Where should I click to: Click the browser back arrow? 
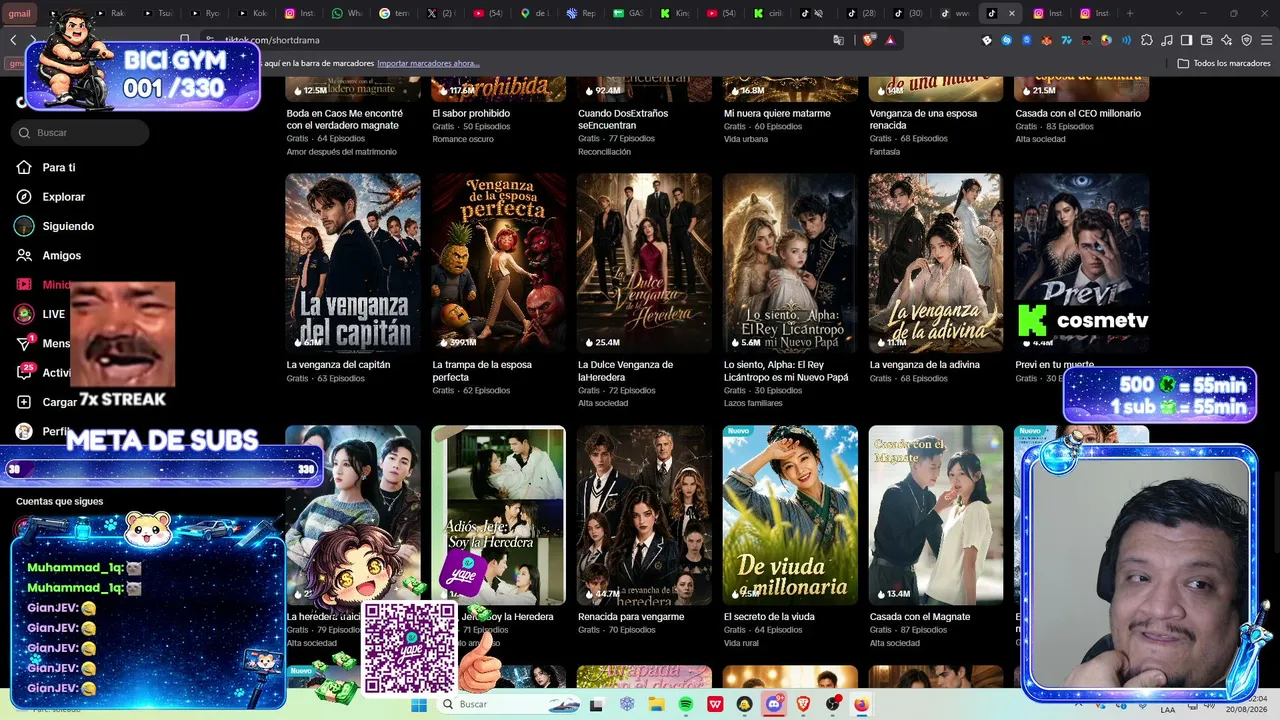(x=13, y=40)
